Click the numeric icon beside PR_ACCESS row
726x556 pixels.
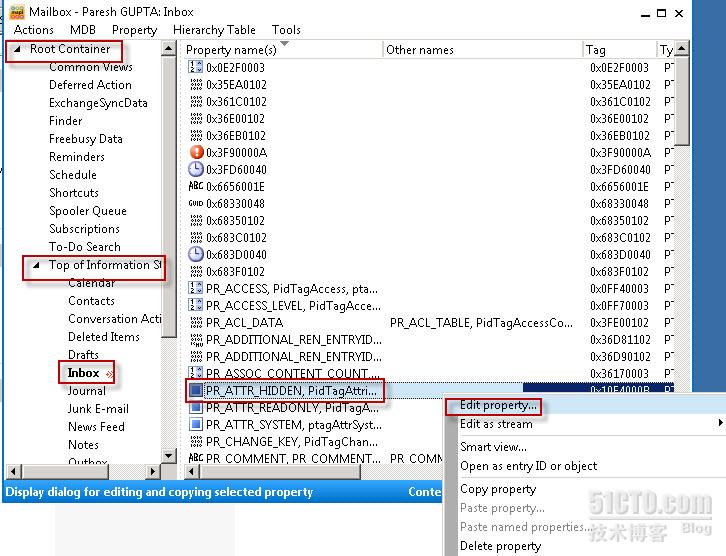pos(195,288)
